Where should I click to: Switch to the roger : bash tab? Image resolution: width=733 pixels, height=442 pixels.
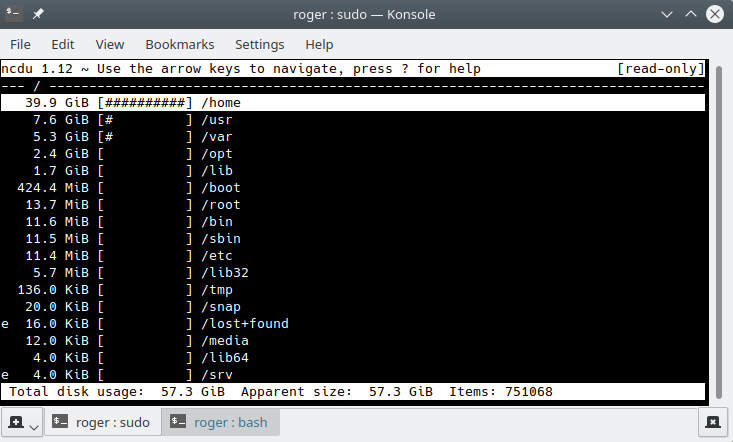220,423
